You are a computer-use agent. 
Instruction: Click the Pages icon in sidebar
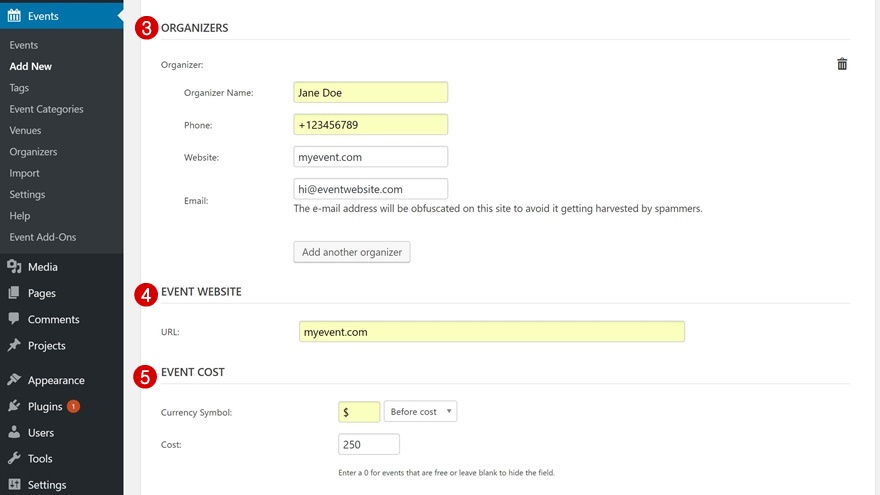click(14, 293)
